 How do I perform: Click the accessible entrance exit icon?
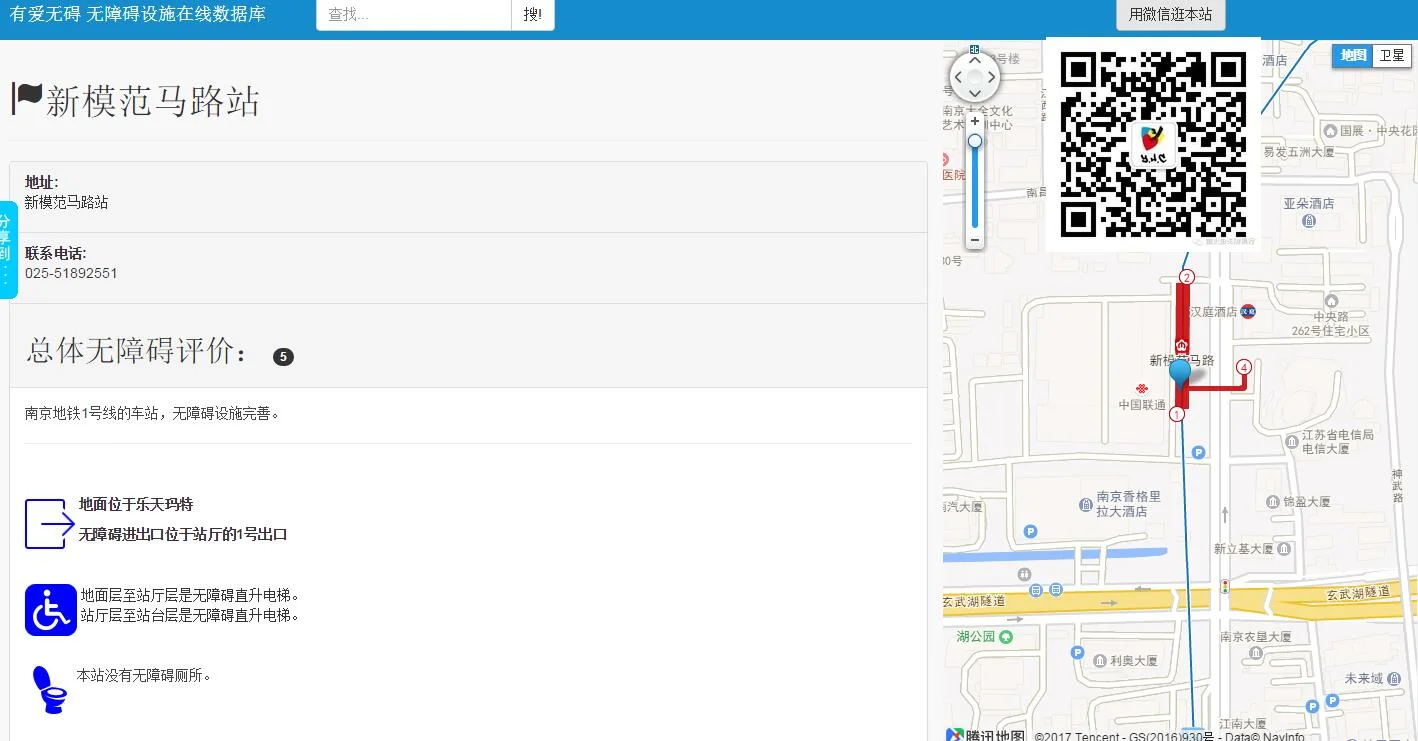[50, 524]
